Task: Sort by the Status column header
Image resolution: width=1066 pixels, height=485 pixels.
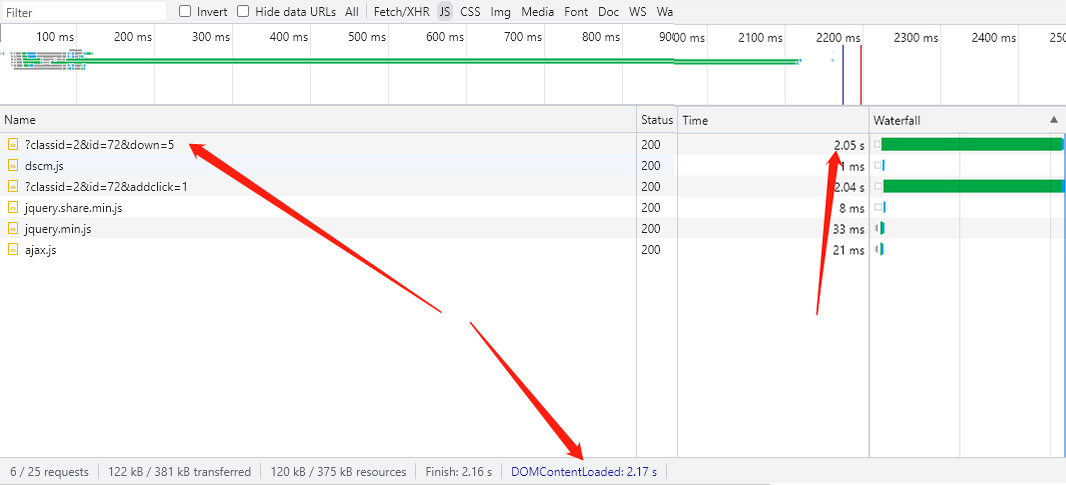Action: (x=657, y=120)
